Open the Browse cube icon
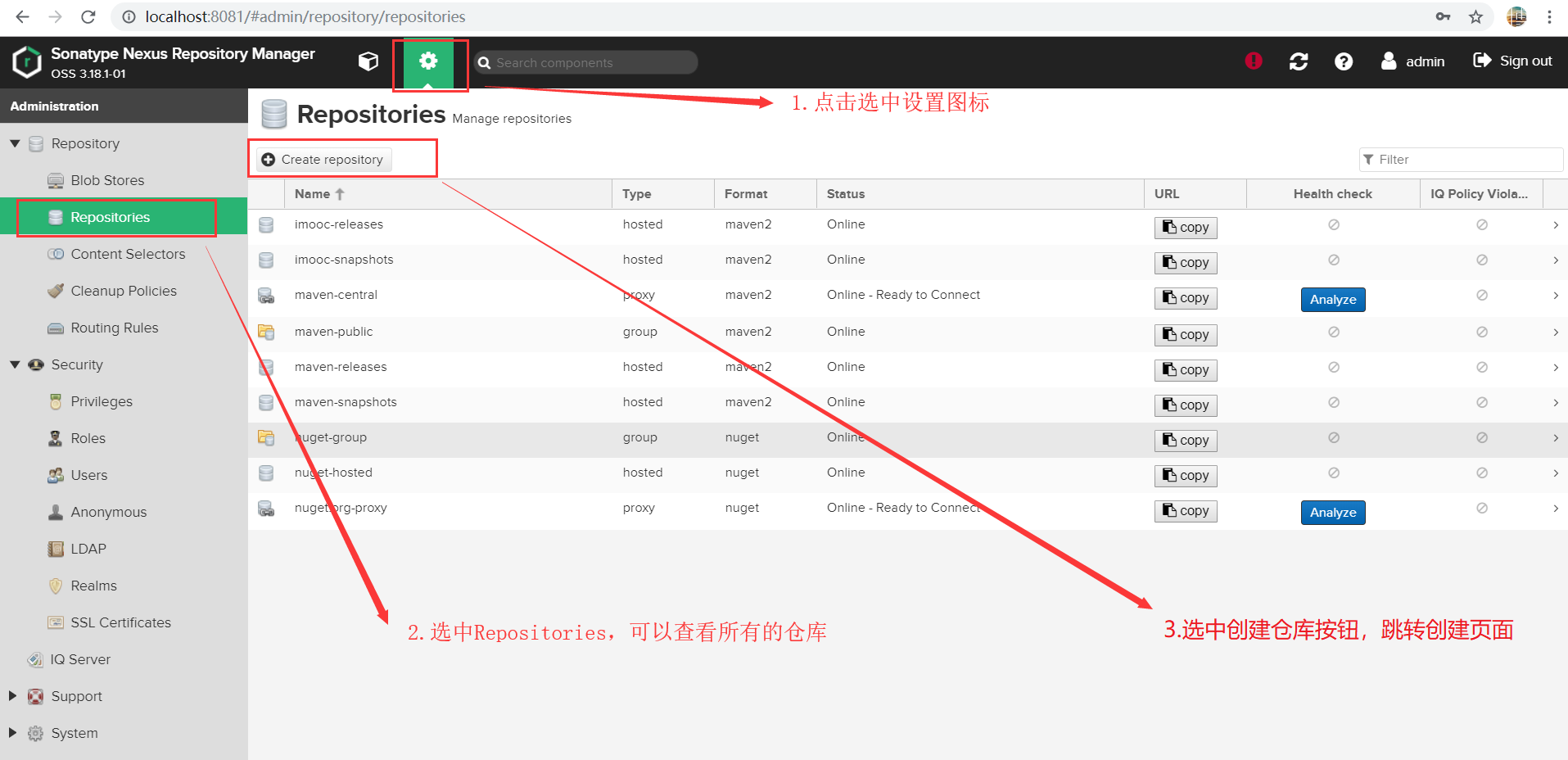The height and width of the screenshot is (760, 1568). [x=368, y=61]
